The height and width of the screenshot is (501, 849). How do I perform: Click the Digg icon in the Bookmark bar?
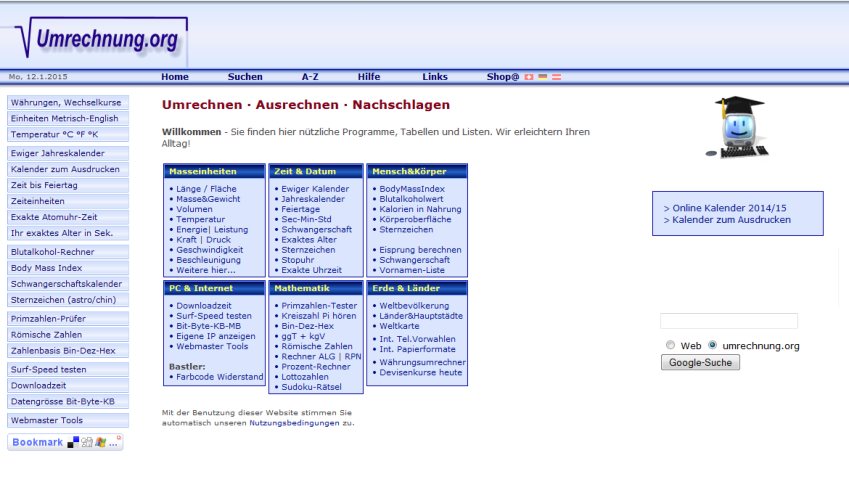[86, 442]
